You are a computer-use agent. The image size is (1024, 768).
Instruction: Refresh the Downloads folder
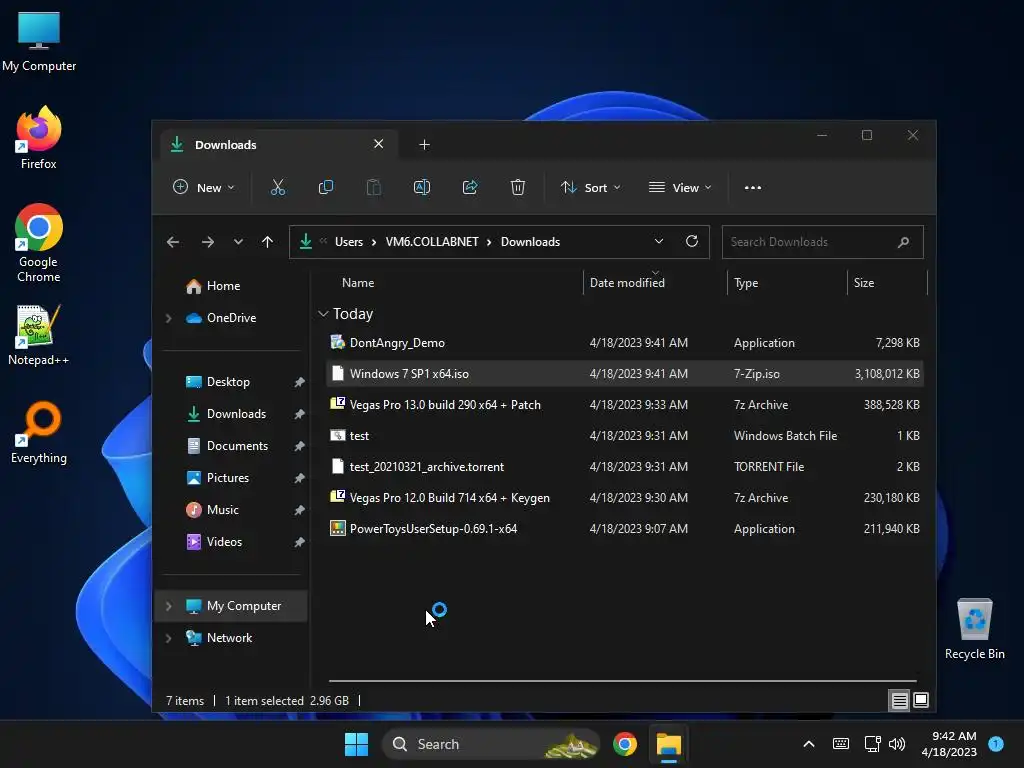pos(692,241)
